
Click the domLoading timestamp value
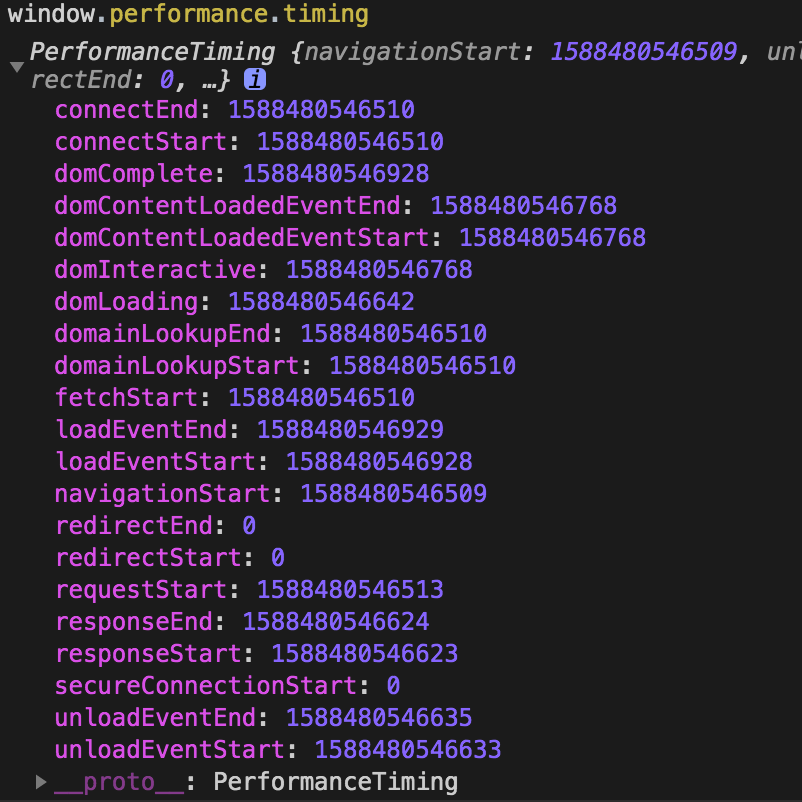[321, 302]
